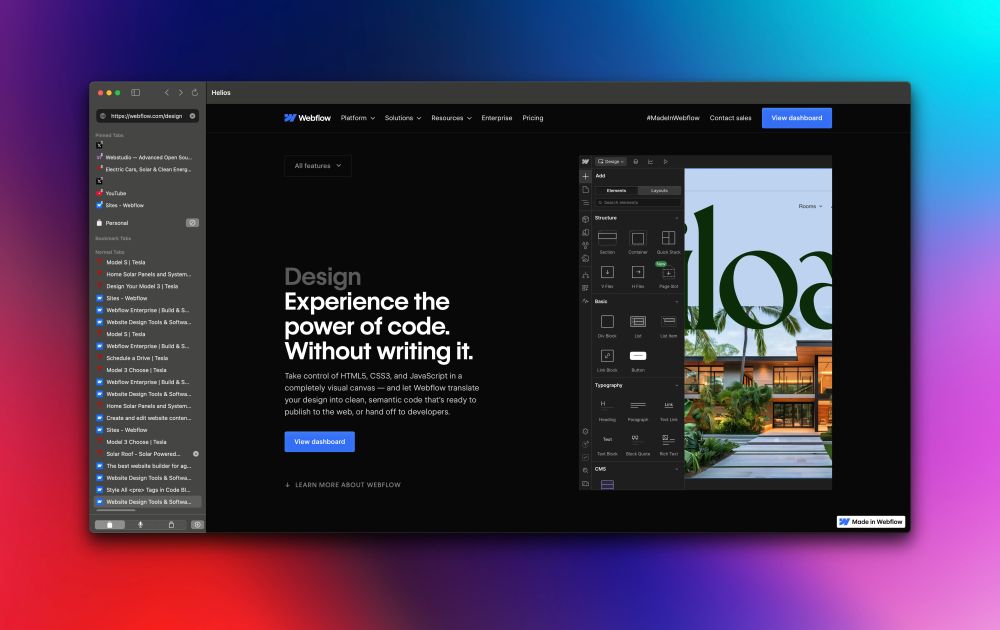Open the Design mode dropdown in Designer
Screen dimensions: 1000x630
coord(611,162)
